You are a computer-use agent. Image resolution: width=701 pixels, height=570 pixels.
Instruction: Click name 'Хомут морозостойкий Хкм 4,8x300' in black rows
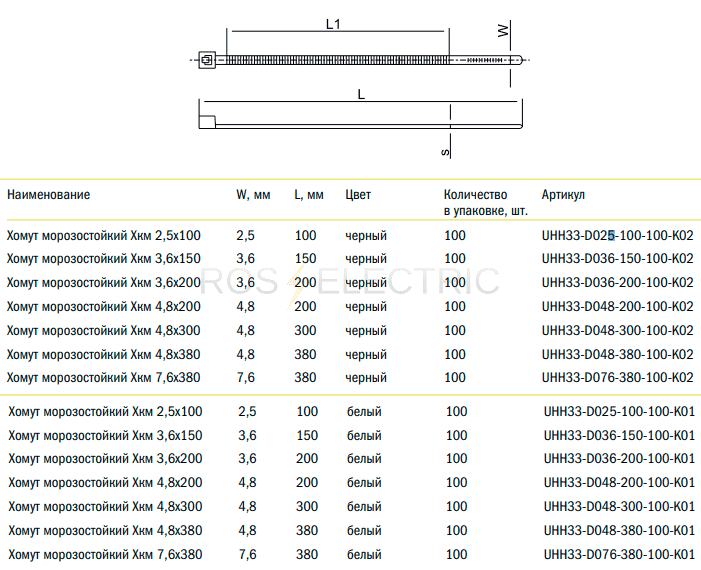point(104,331)
